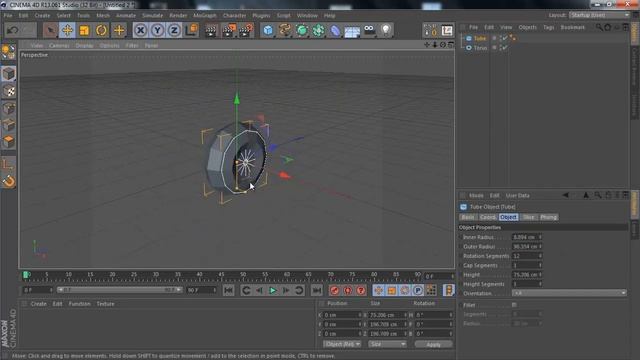Select the Torus object in Object Manager
The width and height of the screenshot is (640, 360).
click(x=480, y=48)
